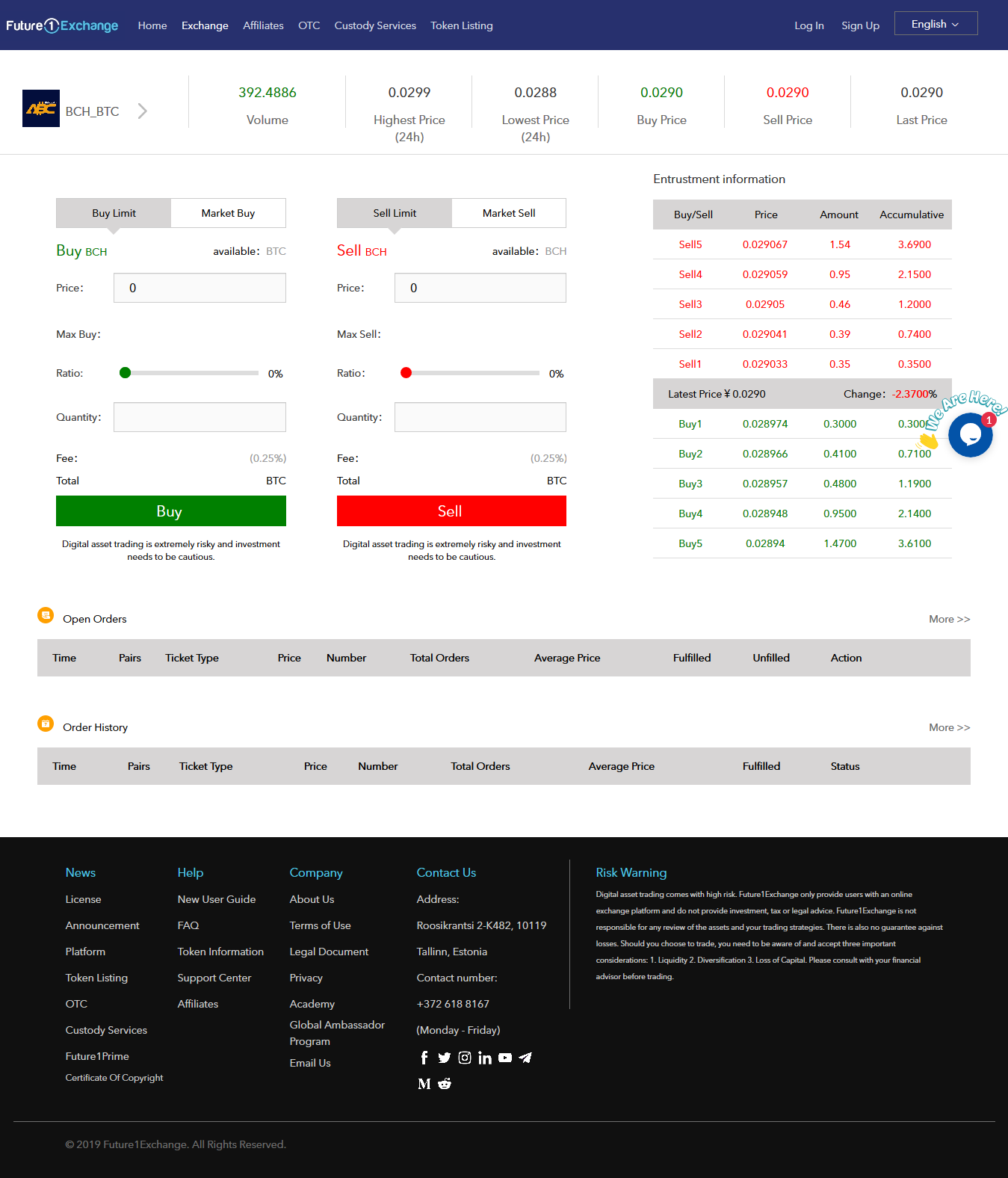The image size is (1008, 1178).
Task: Focus the Buy price input field
Action: (x=200, y=288)
